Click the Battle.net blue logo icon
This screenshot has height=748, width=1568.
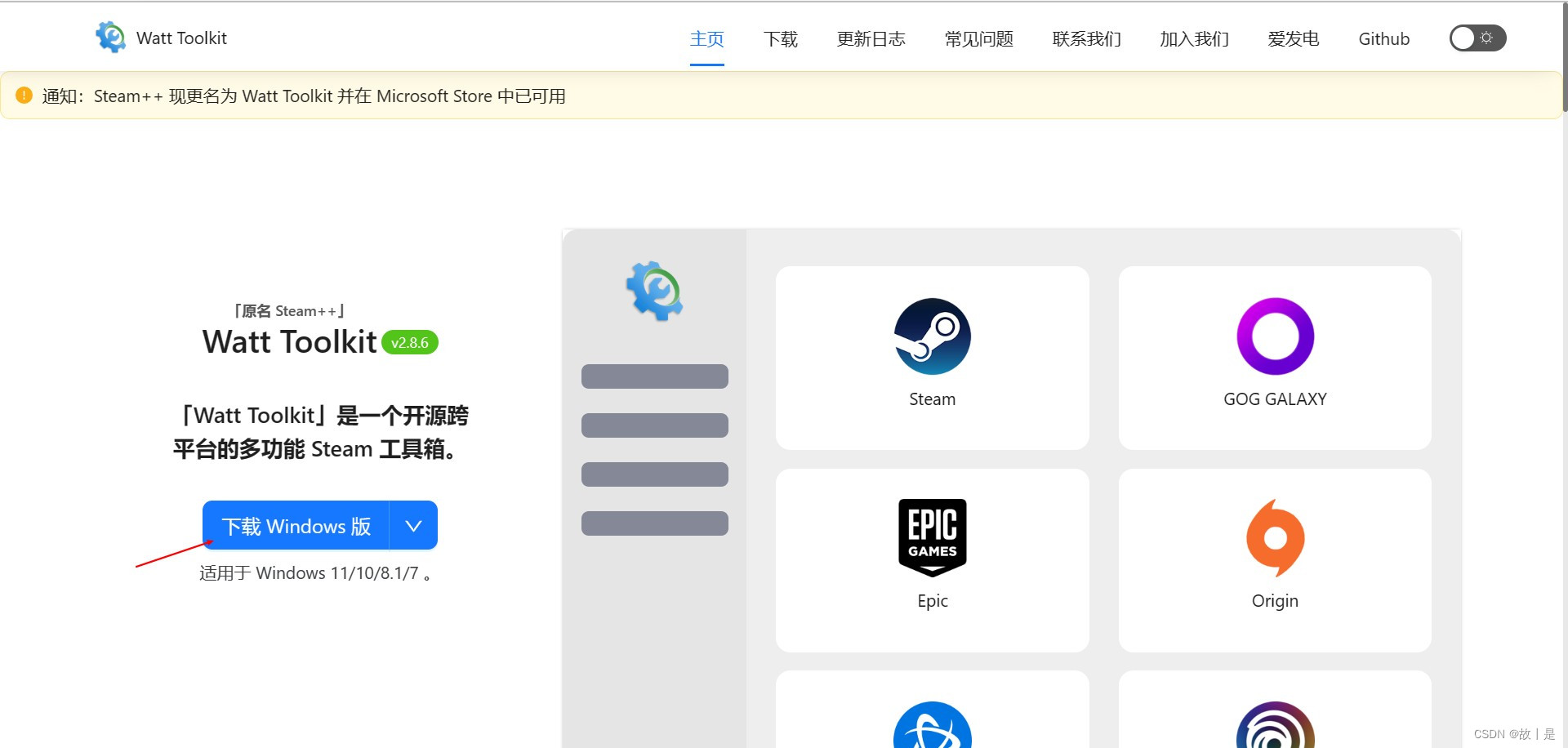(x=932, y=725)
